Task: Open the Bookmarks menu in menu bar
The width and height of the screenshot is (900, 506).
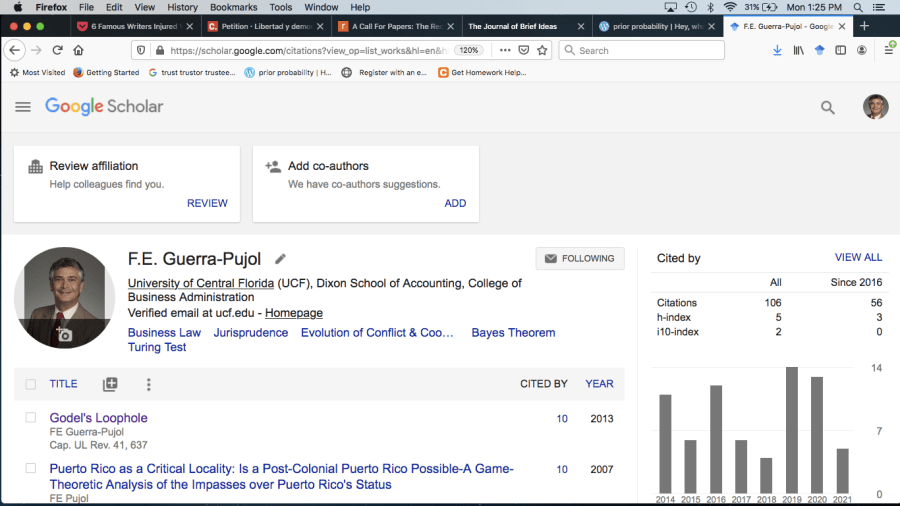Action: (233, 7)
